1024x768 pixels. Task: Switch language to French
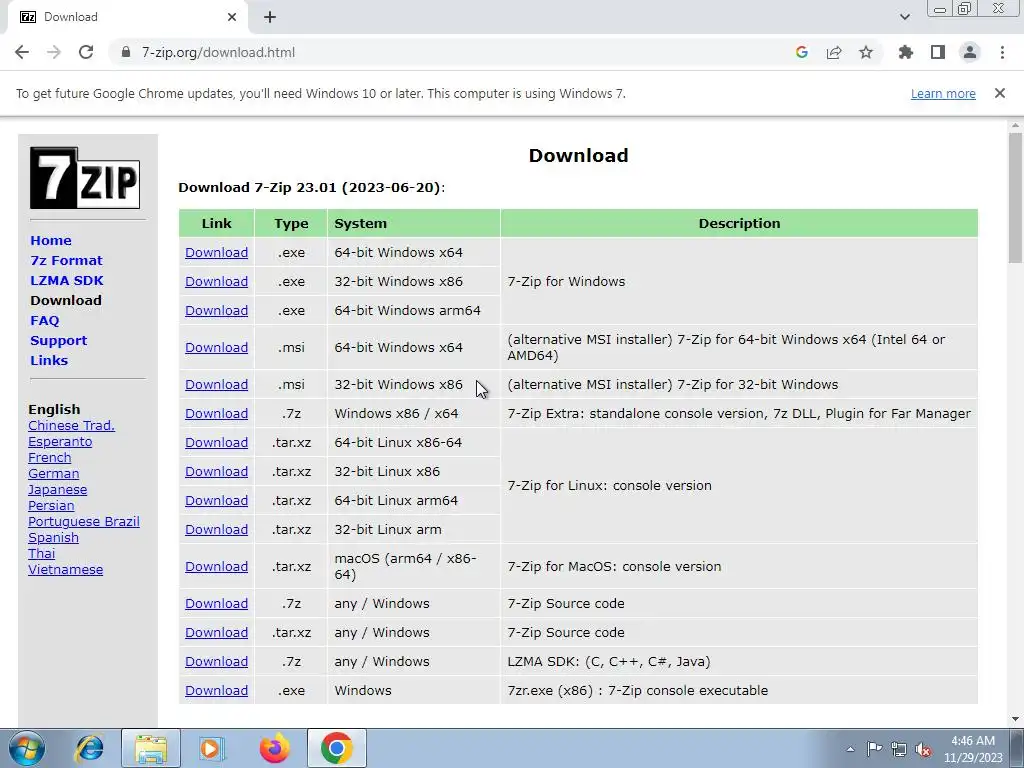point(50,457)
